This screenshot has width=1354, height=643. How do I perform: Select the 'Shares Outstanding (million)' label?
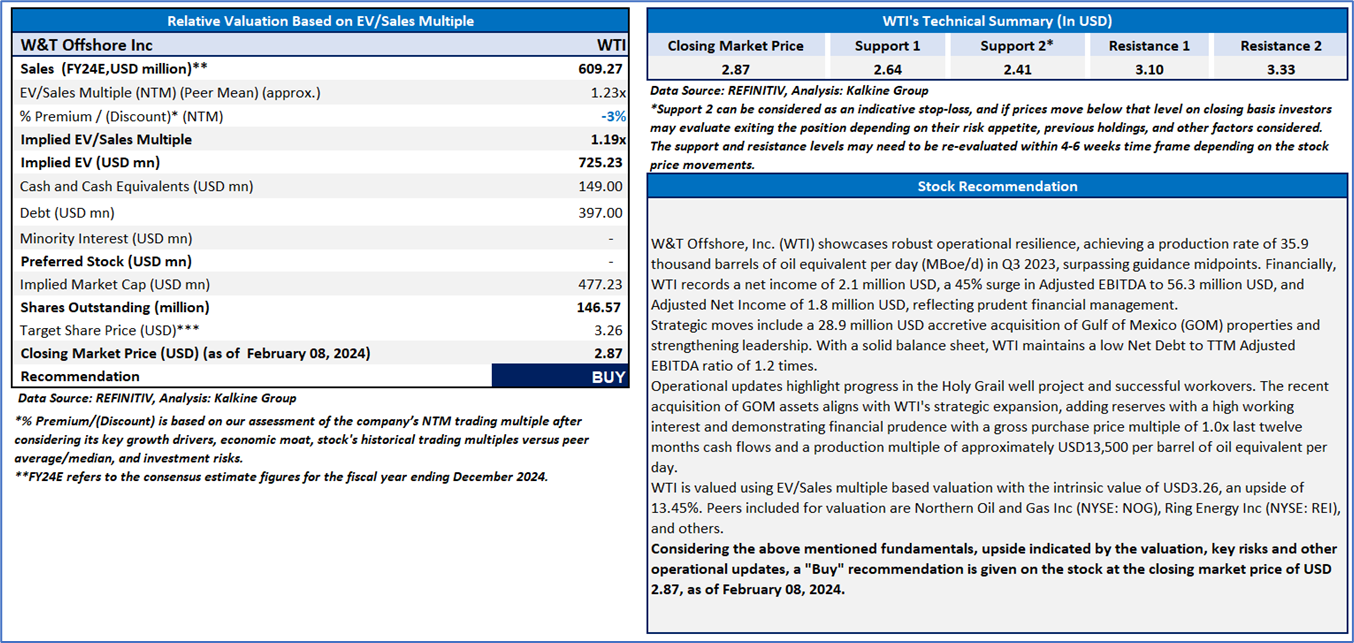click(x=115, y=307)
